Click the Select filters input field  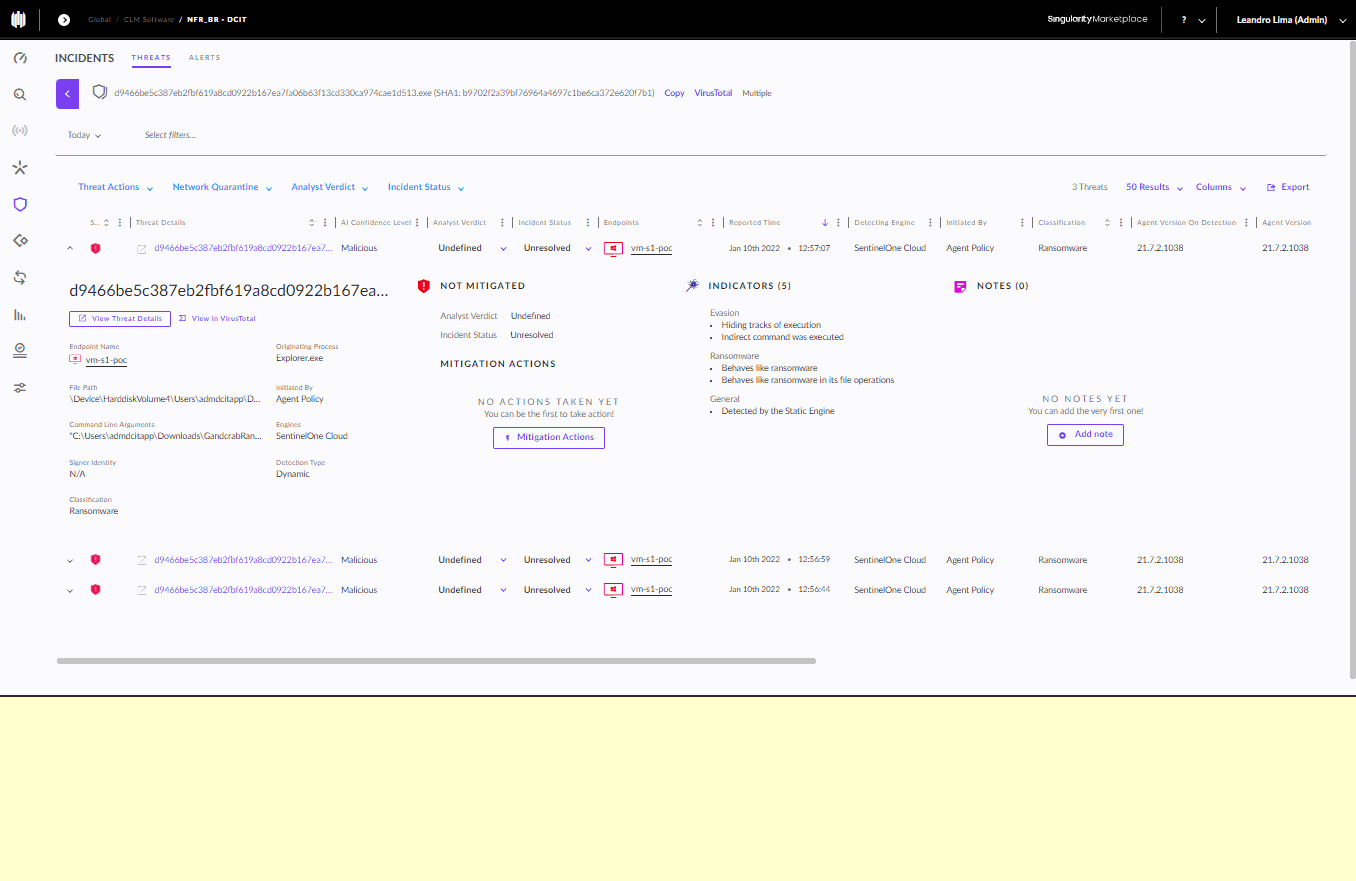[x=170, y=135]
